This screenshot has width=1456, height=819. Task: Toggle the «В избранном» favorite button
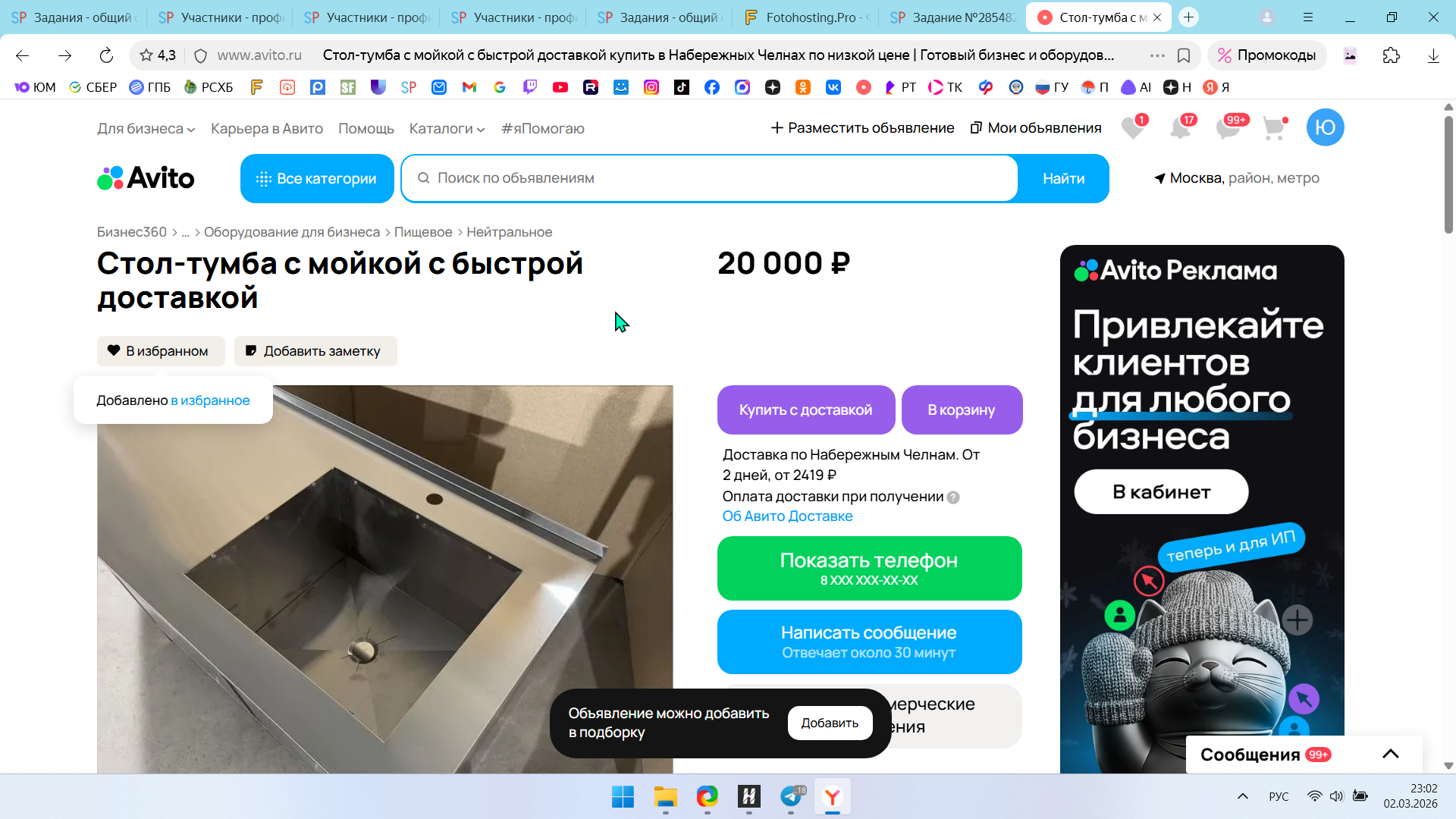161,351
